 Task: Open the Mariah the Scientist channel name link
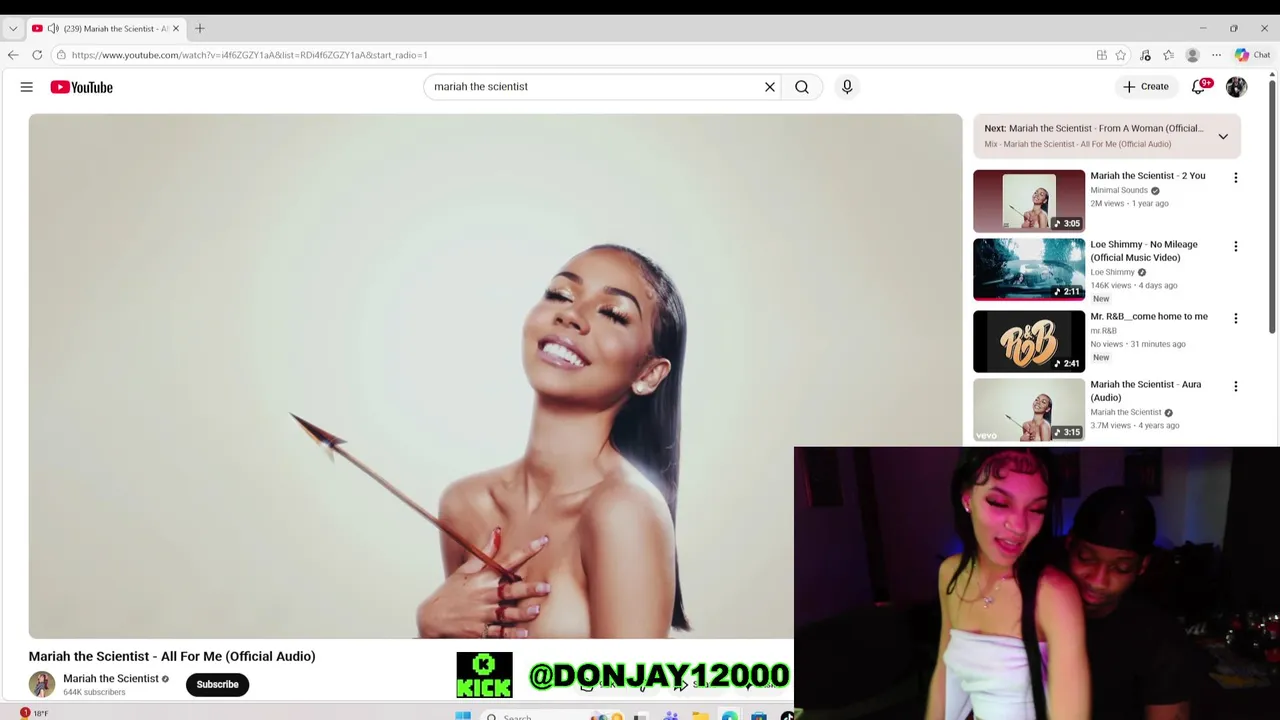point(111,679)
